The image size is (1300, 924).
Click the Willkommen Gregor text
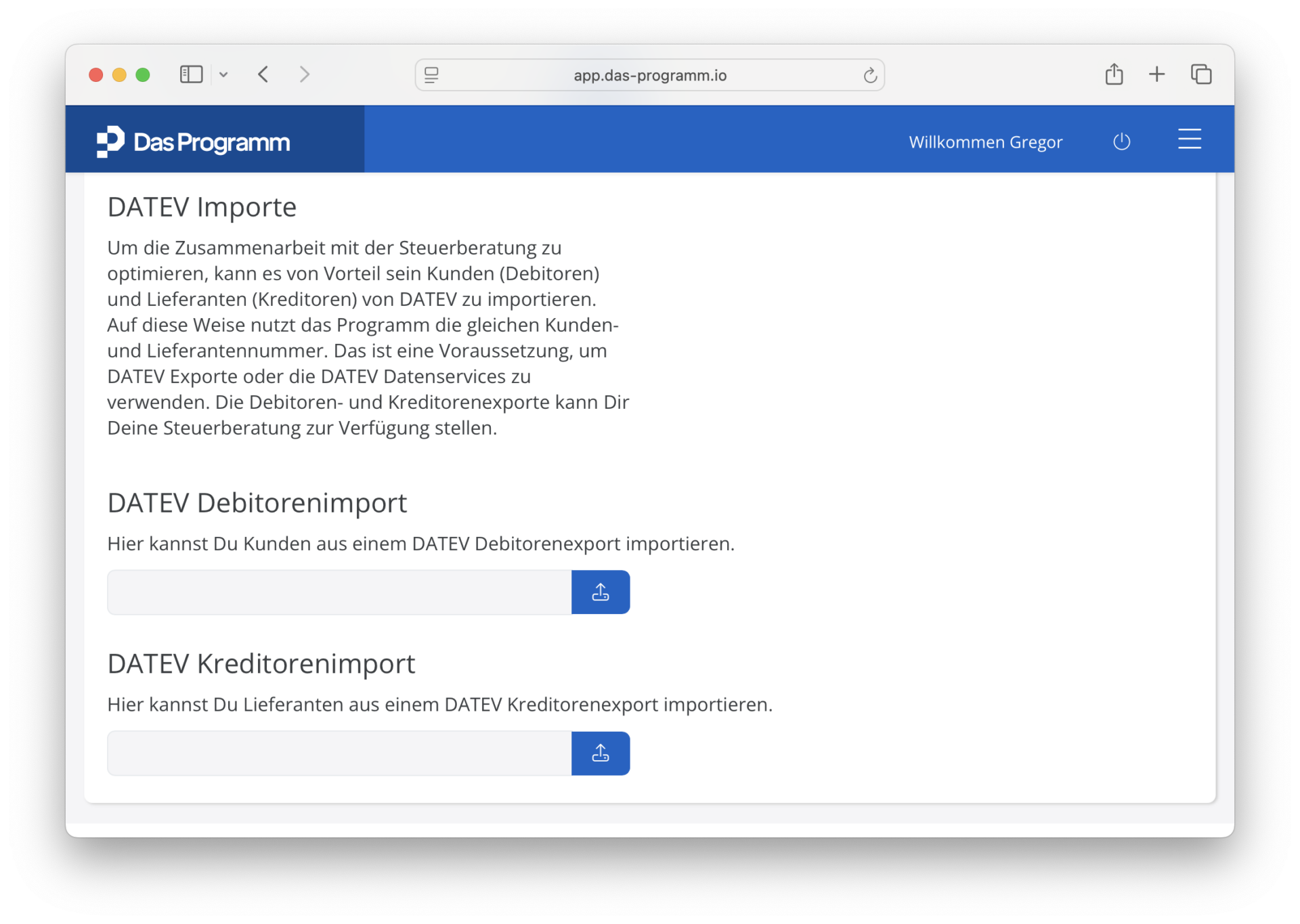pos(985,142)
